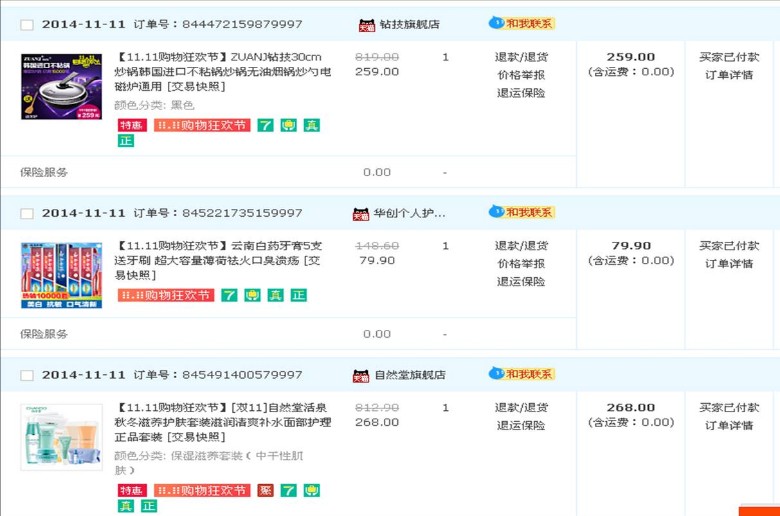Click the green 正 badge on the toothpaste item
The width and height of the screenshot is (780, 516).
pos(298,295)
